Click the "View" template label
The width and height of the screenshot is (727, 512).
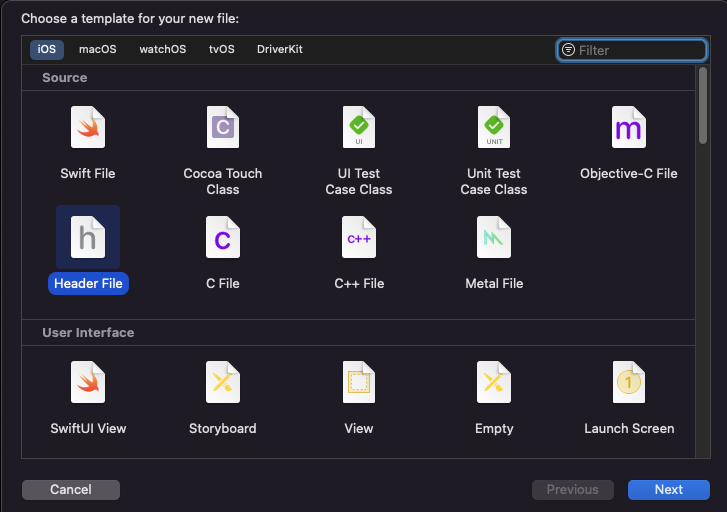(x=359, y=429)
